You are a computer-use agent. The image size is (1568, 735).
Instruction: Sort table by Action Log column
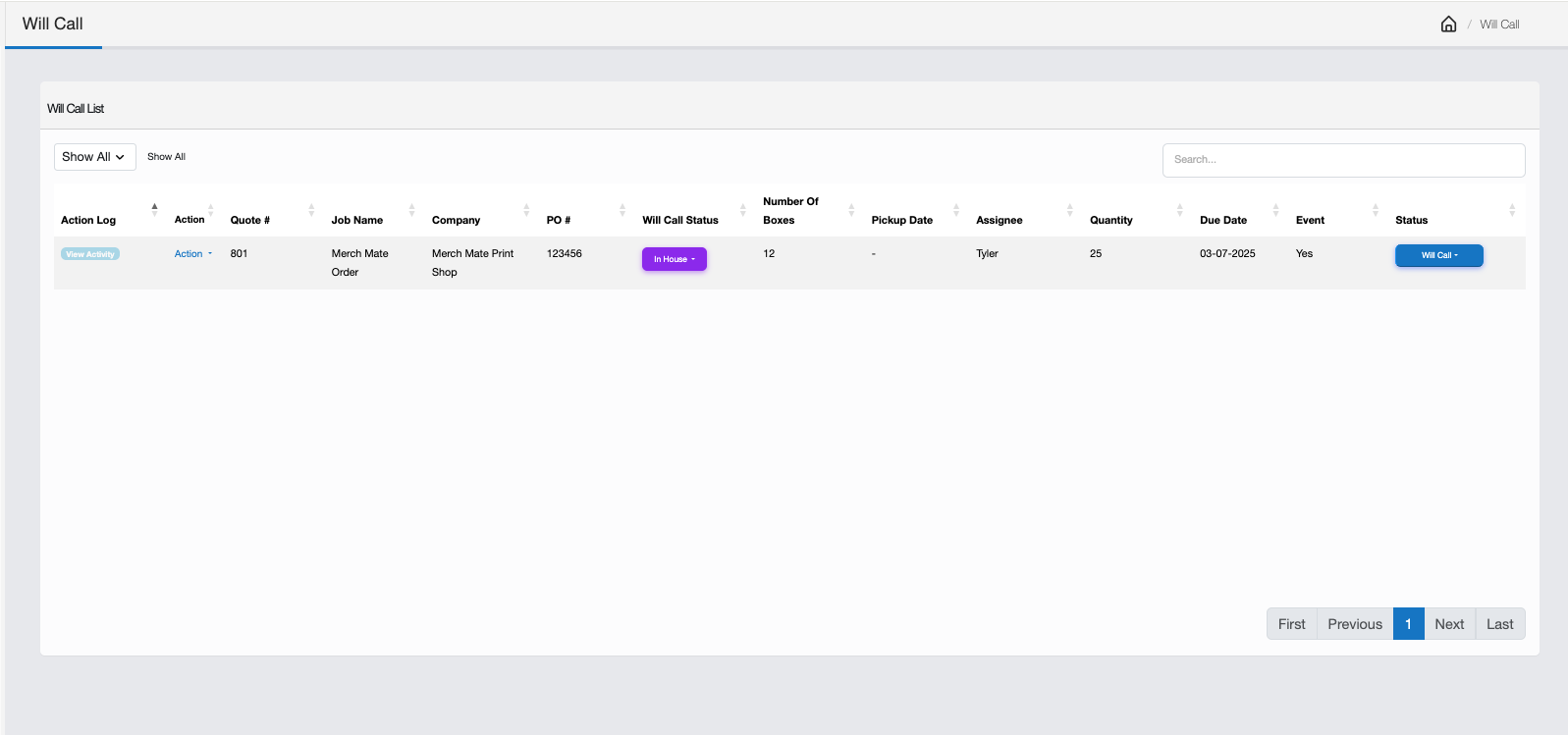pos(154,210)
